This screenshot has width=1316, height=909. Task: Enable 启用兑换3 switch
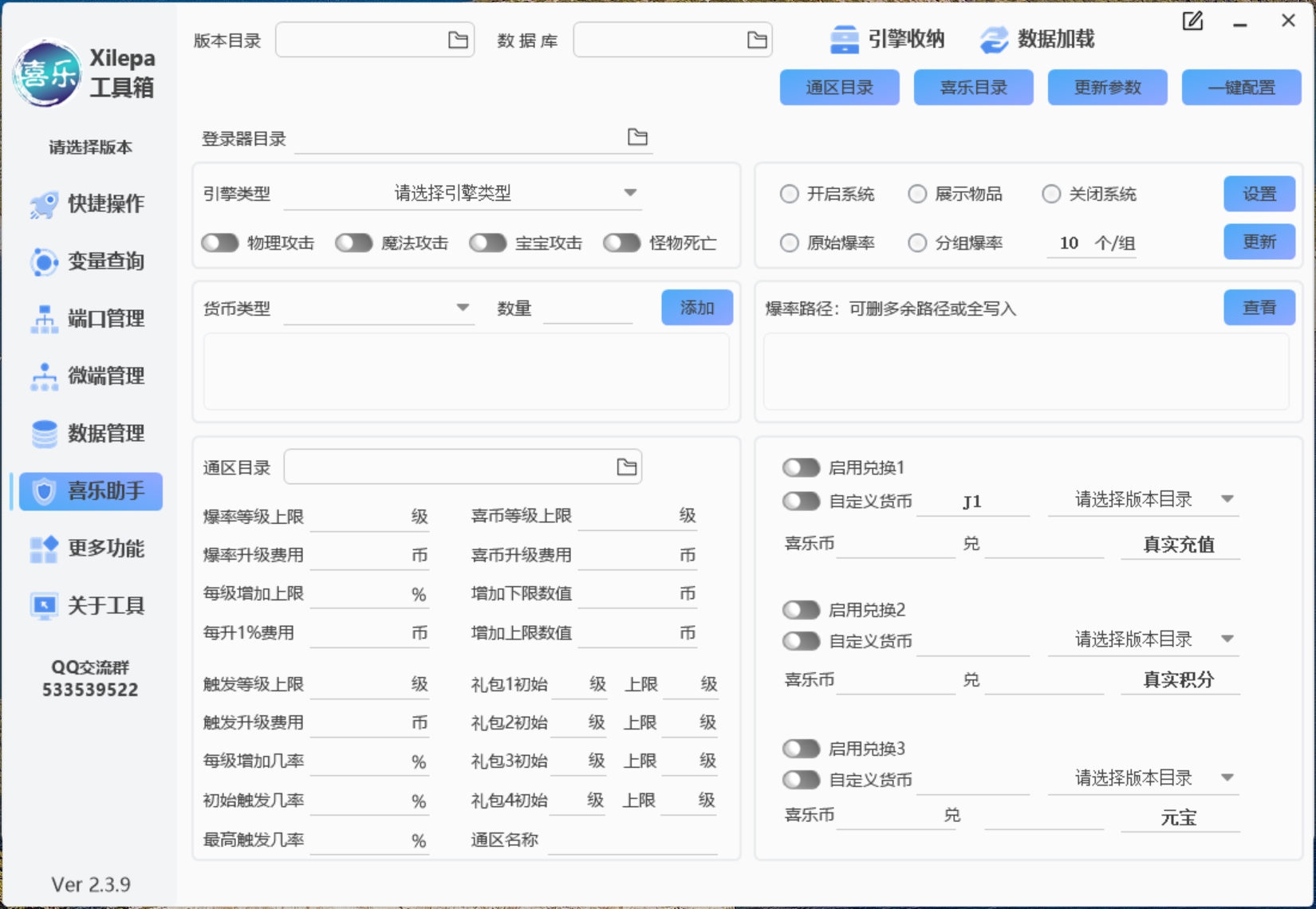pyautogui.click(x=802, y=749)
